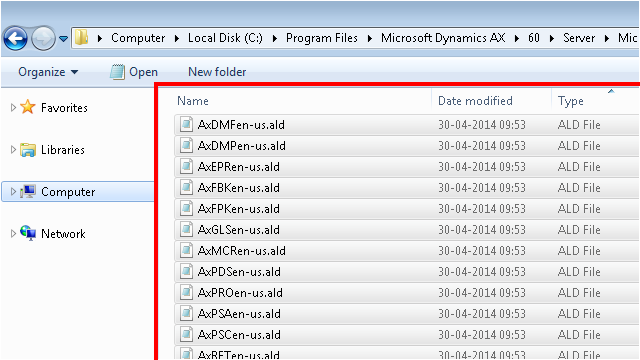Click file icon of AxPDSen-us.ald
Screen dimensions: 640x360
(186, 271)
